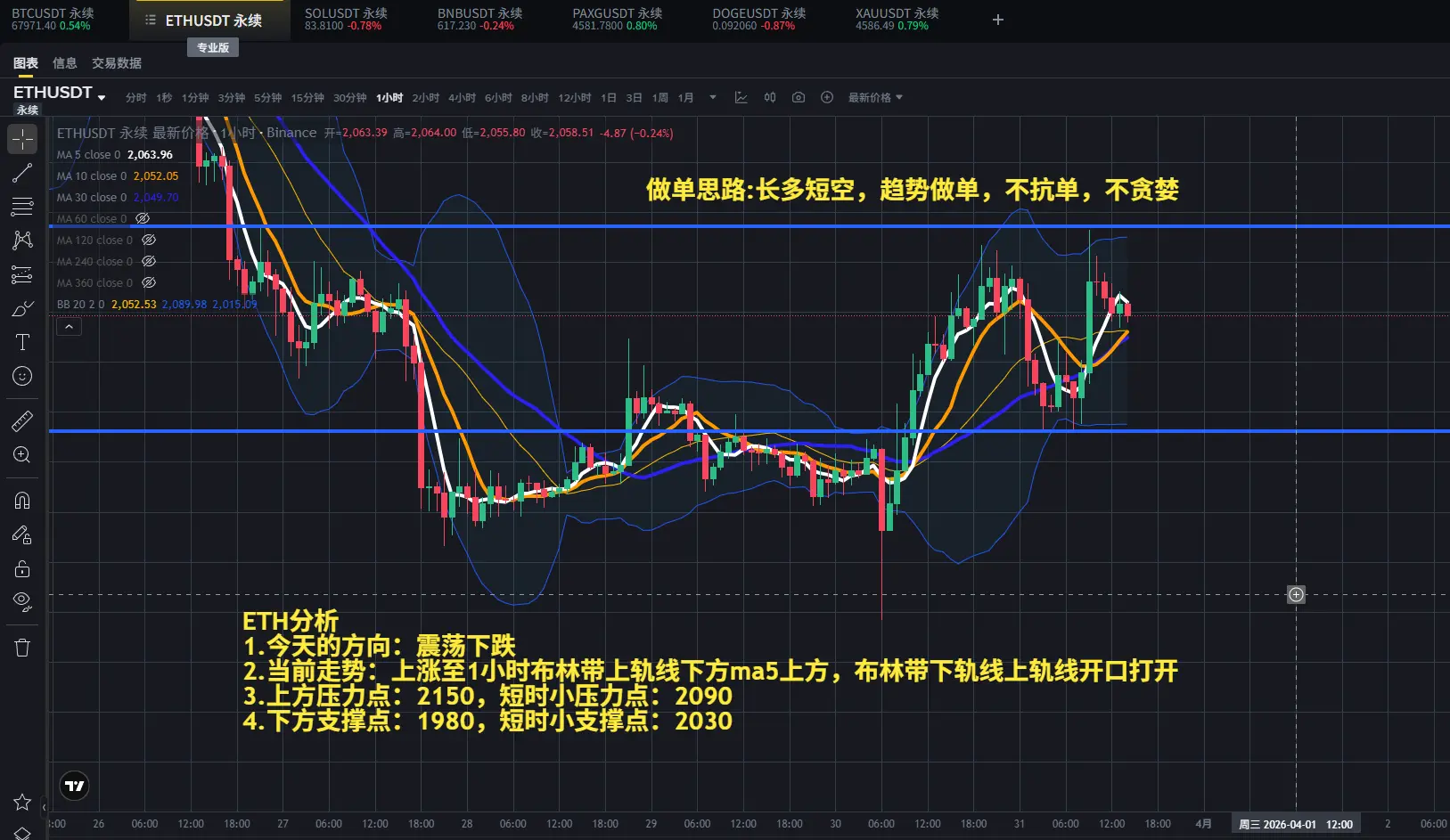The image size is (1450, 840).
Task: Open the favorites star toolbar
Action: tap(22, 803)
